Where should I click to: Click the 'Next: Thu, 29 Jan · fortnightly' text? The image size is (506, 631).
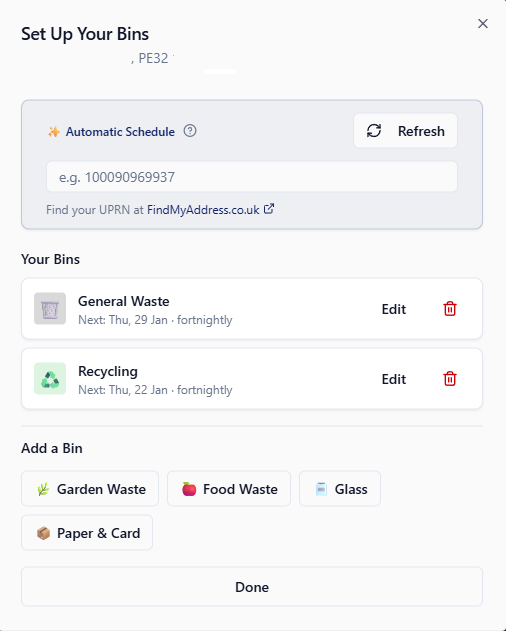[155, 320]
